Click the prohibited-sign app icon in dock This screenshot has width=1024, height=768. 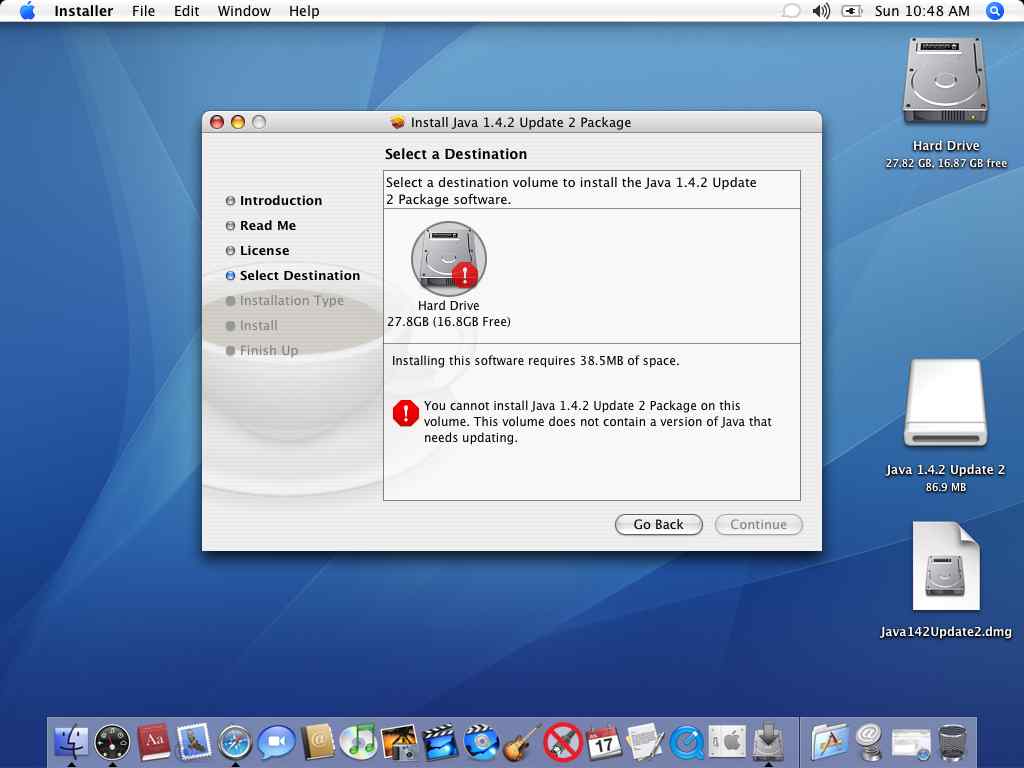coord(563,743)
